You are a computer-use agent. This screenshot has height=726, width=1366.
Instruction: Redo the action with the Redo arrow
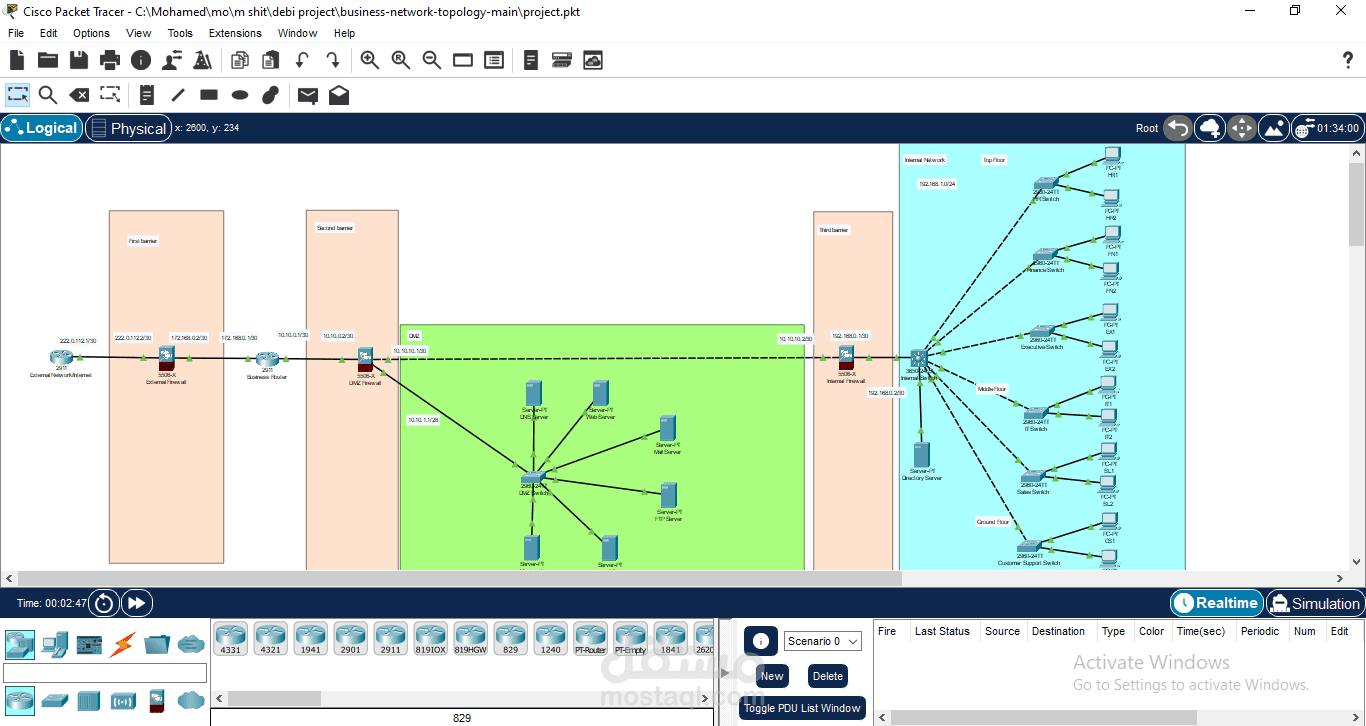coord(333,60)
